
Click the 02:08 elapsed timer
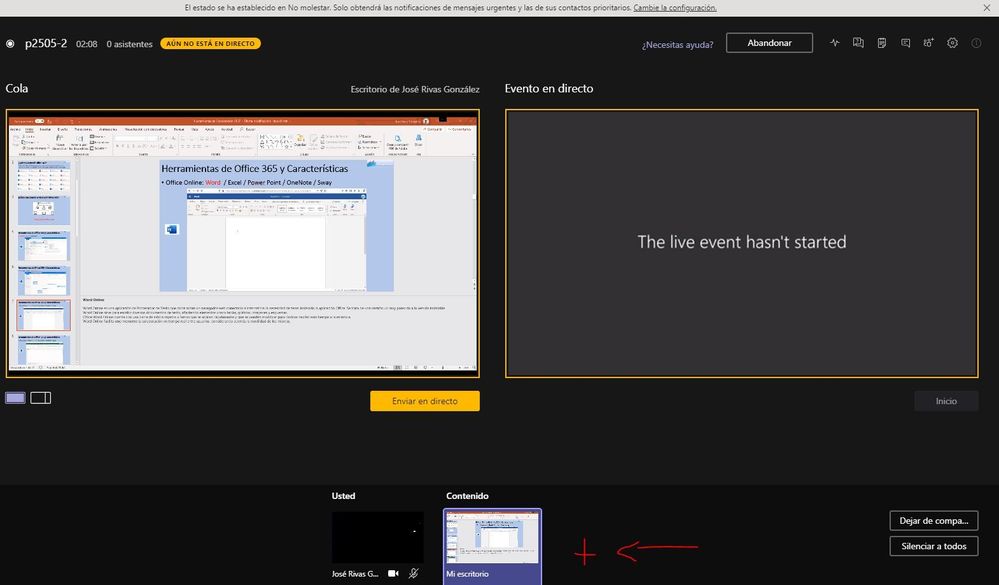[87, 44]
